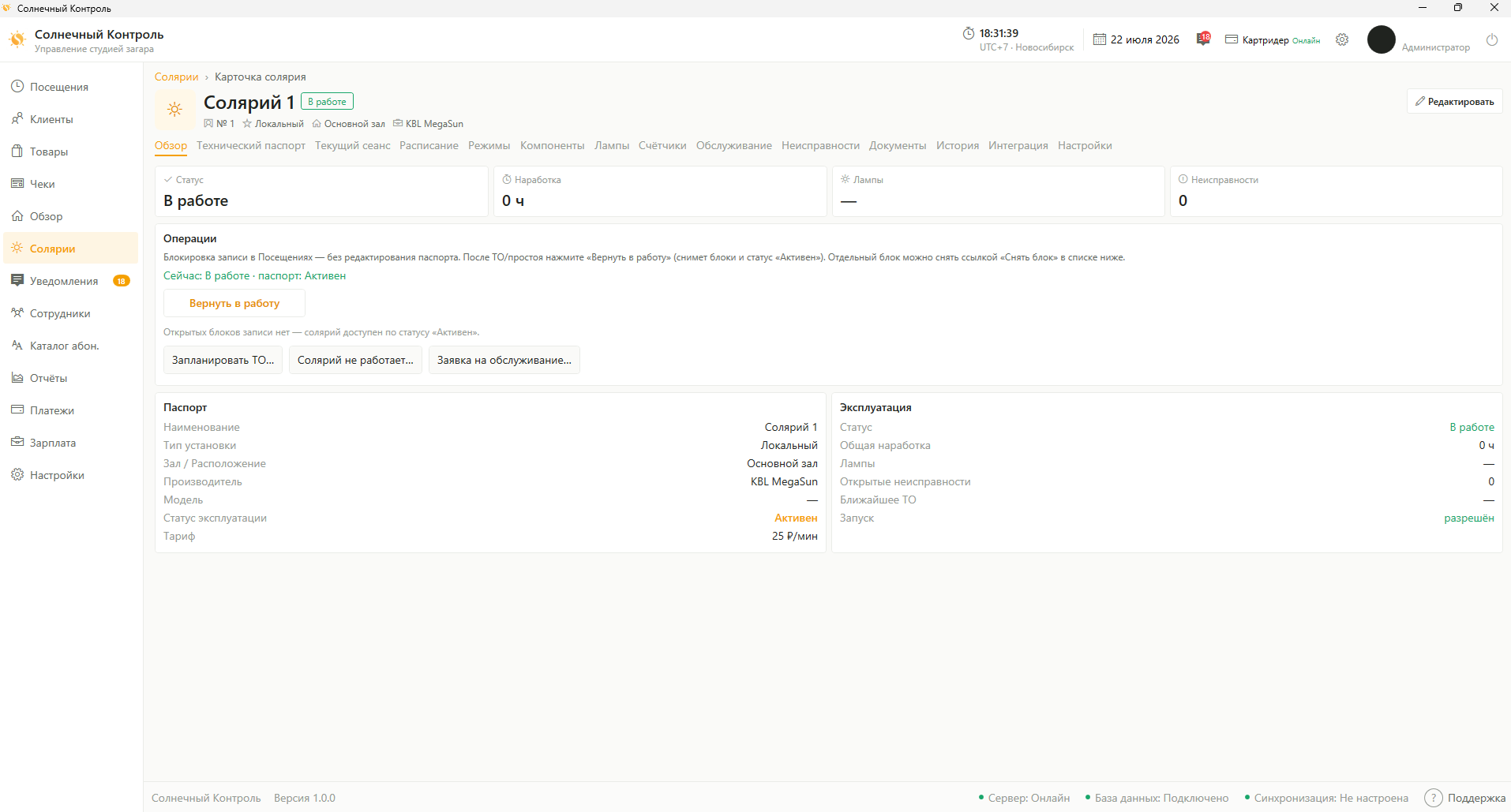This screenshot has width=1511, height=812.
Task: Click the notification bell with red badge
Action: point(1203,39)
